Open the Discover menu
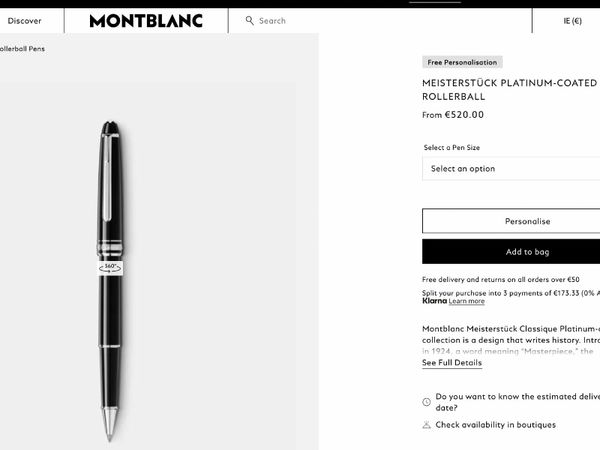The height and width of the screenshot is (450, 600). pos(24,21)
